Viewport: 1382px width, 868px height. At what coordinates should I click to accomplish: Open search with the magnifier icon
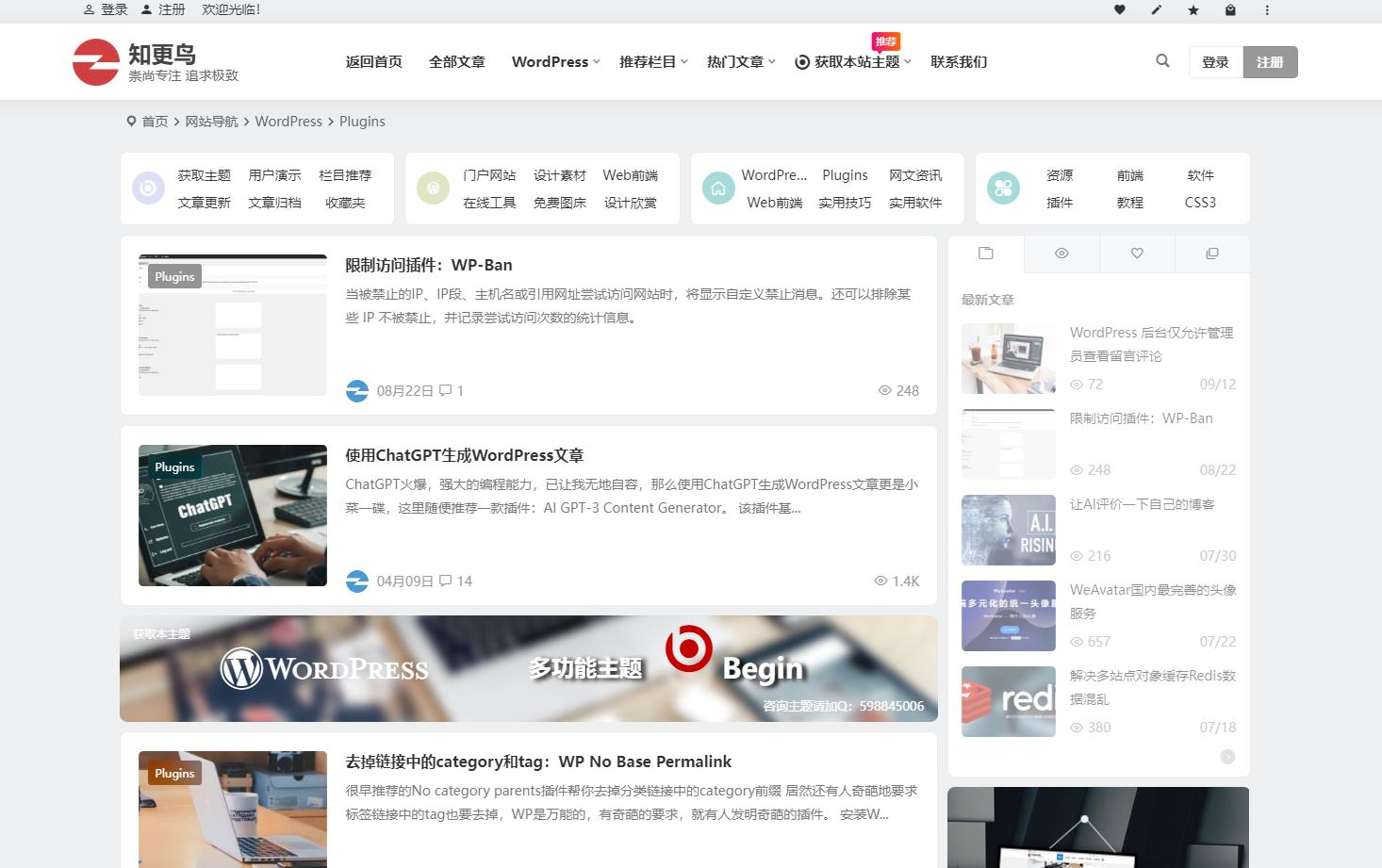click(1162, 60)
